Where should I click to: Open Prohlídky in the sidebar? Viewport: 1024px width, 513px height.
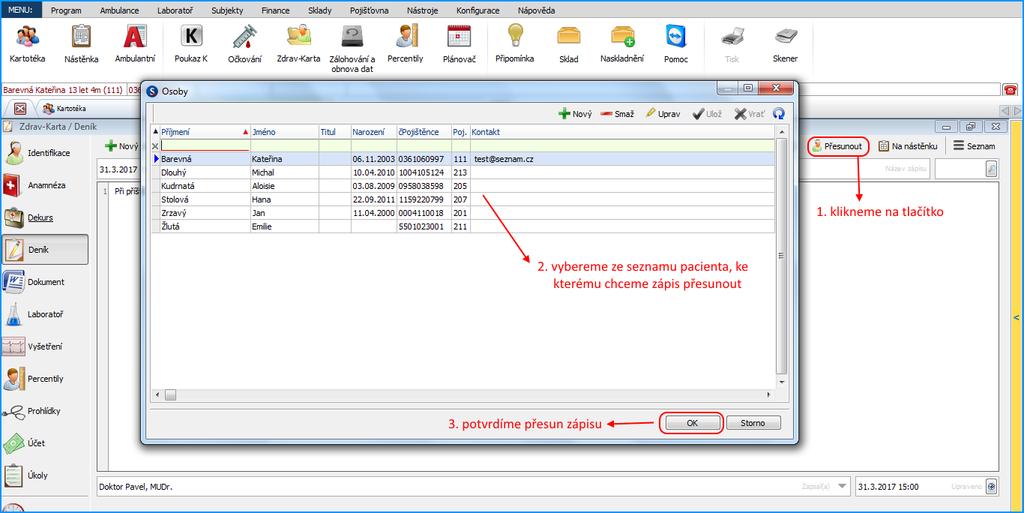pos(44,411)
